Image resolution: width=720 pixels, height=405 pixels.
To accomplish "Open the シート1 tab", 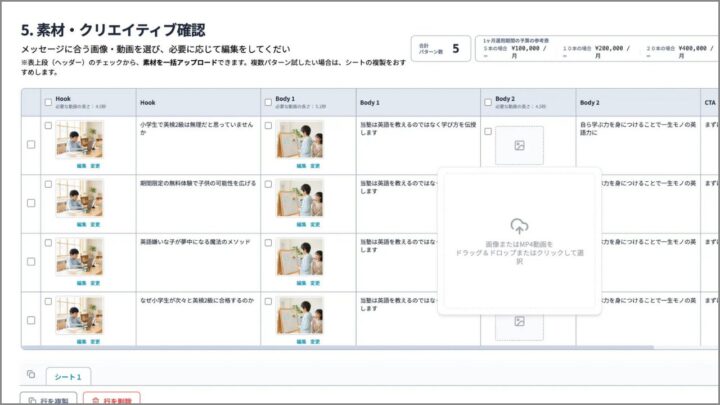I will 68,377.
